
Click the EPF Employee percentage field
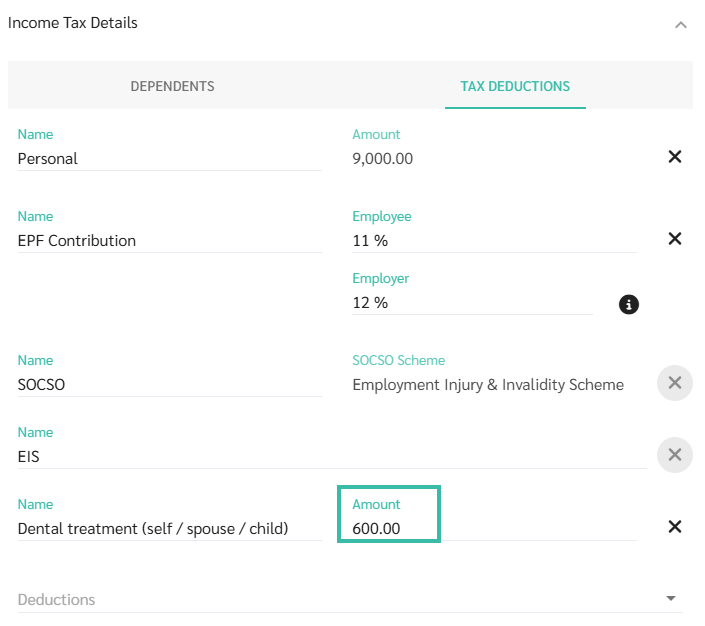pos(494,240)
